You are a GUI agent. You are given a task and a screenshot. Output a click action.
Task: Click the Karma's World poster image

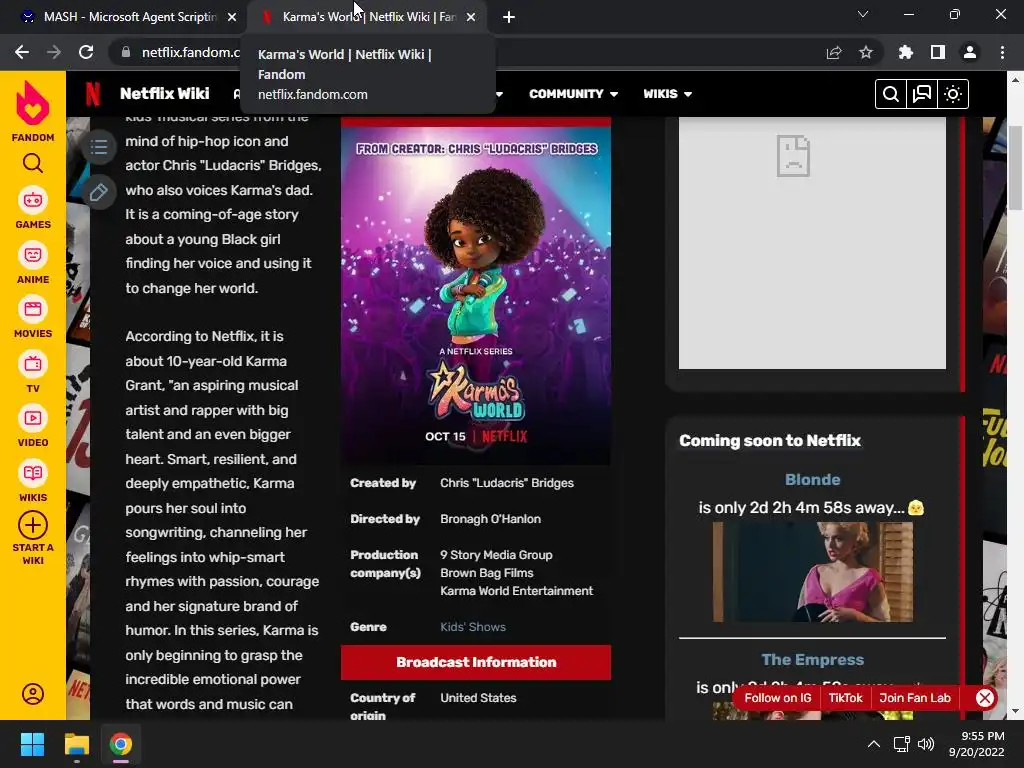click(476, 296)
